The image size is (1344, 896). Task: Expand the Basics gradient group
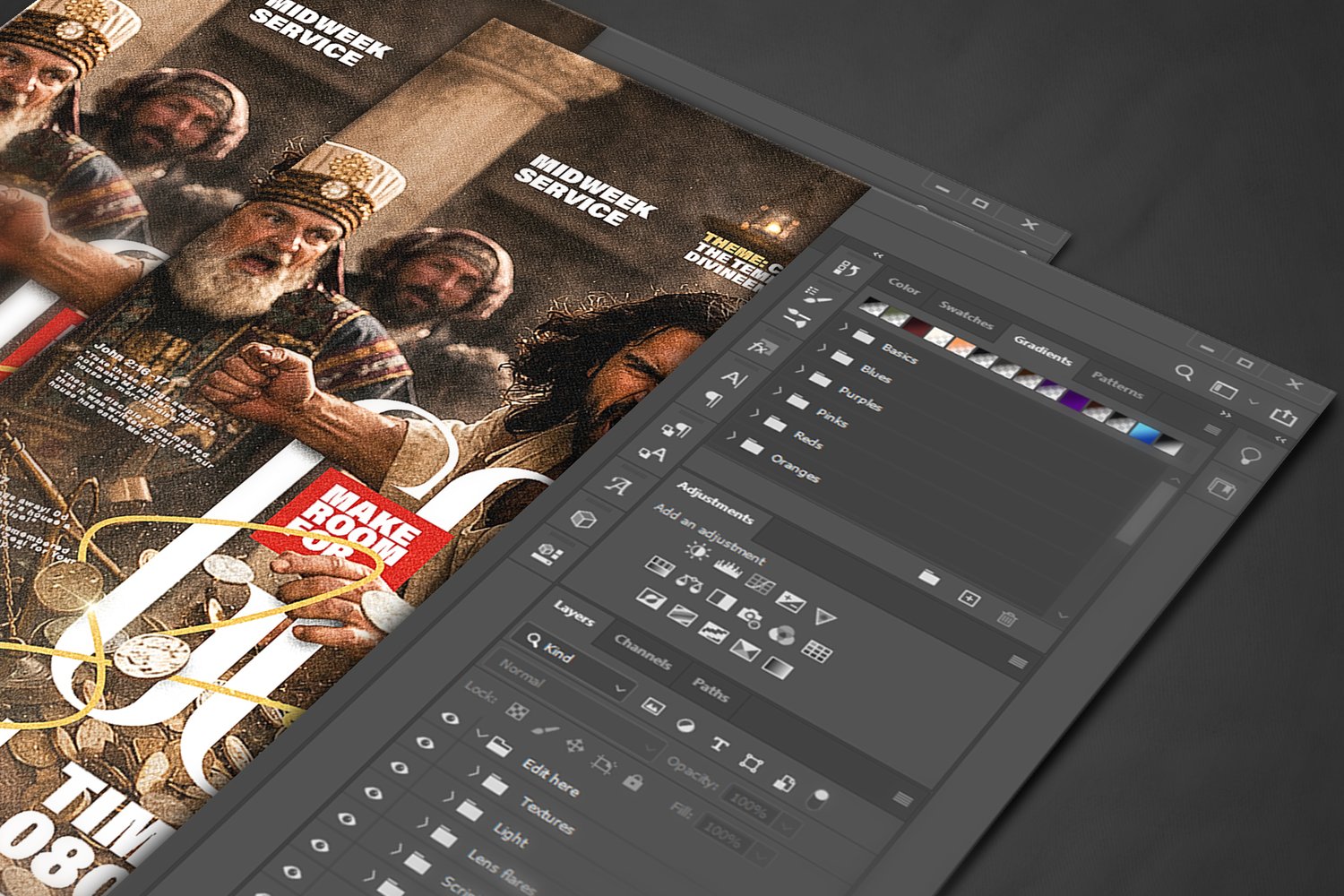pos(842,329)
